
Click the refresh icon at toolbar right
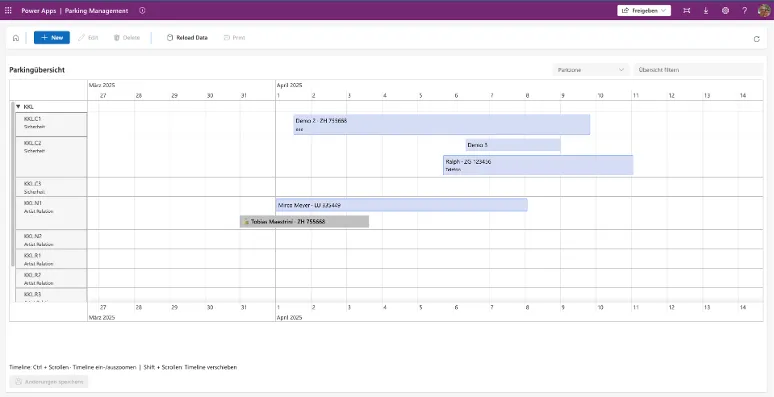(x=757, y=39)
